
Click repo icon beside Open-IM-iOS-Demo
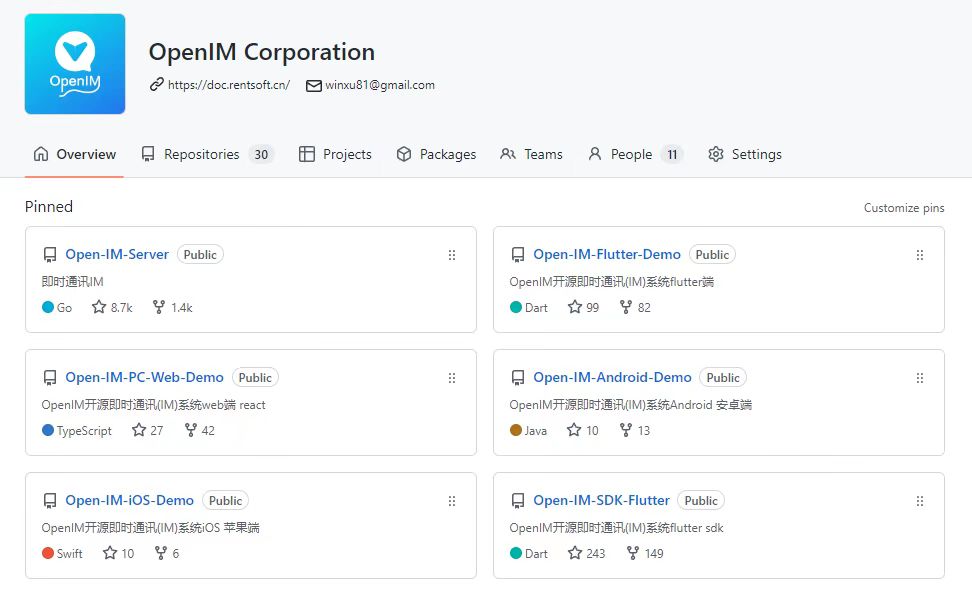(50, 501)
